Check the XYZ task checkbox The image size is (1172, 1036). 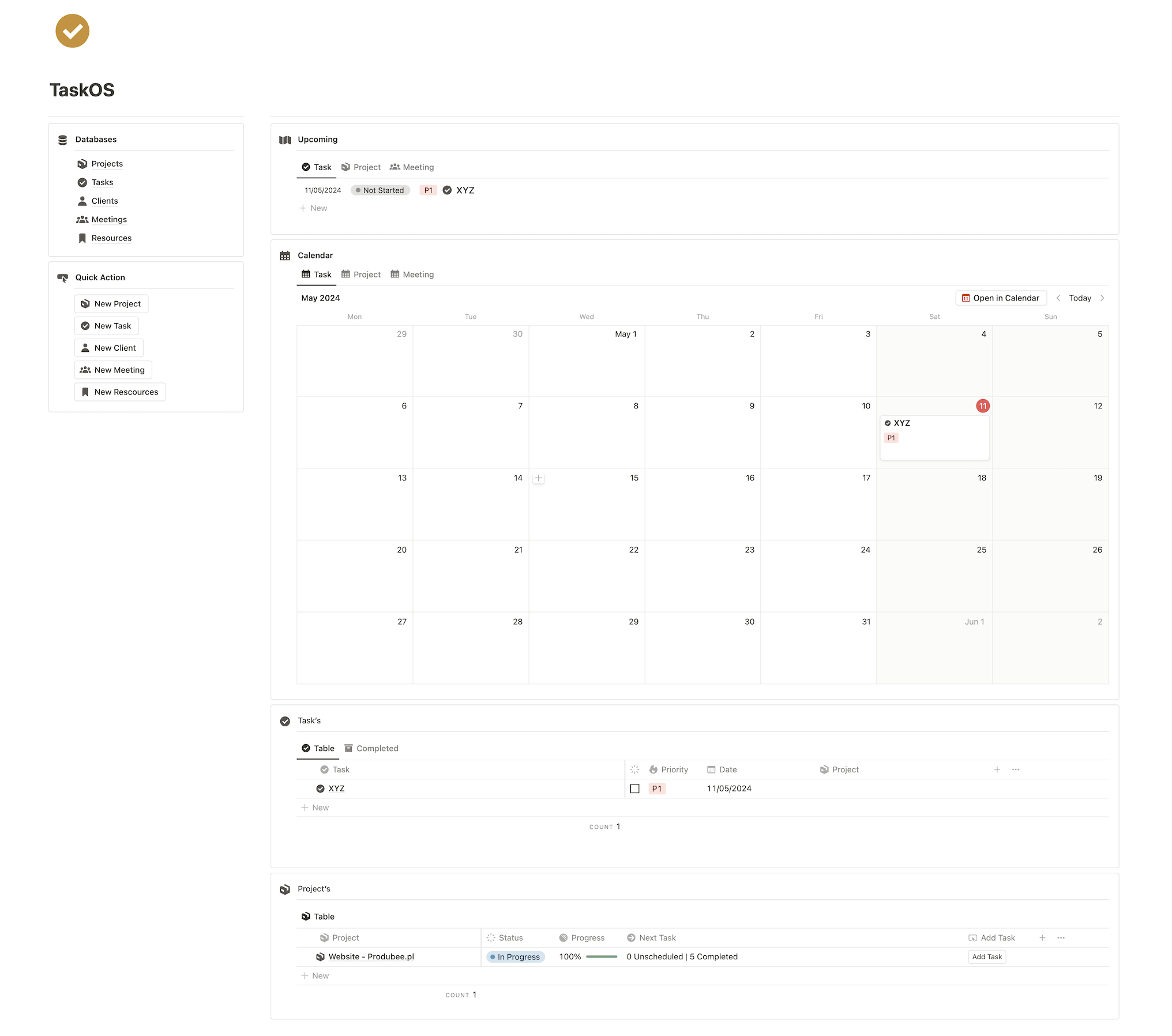634,789
